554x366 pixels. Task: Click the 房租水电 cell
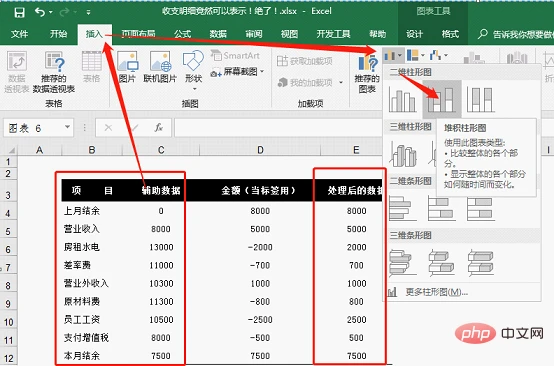(x=92, y=247)
